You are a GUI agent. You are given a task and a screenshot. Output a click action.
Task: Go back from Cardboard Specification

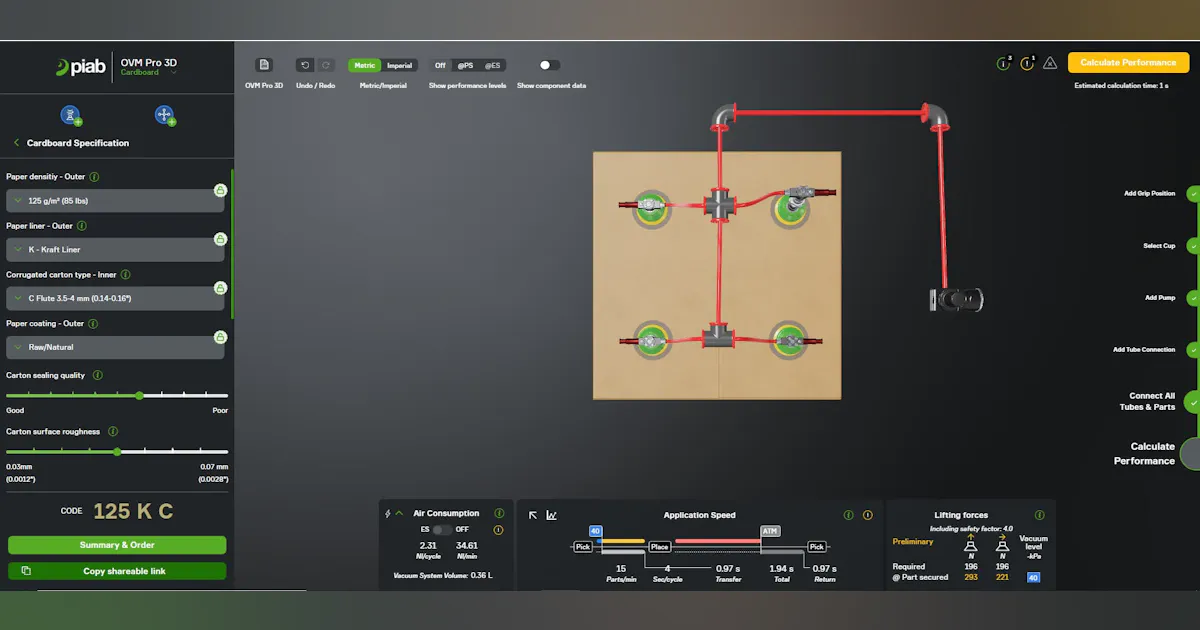click(16, 143)
